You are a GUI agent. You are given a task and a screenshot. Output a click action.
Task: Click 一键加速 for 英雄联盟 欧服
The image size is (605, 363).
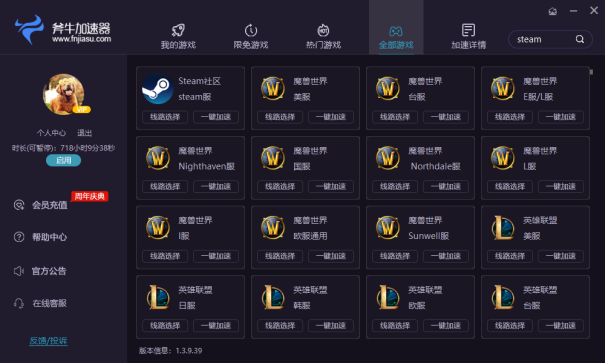coord(446,326)
